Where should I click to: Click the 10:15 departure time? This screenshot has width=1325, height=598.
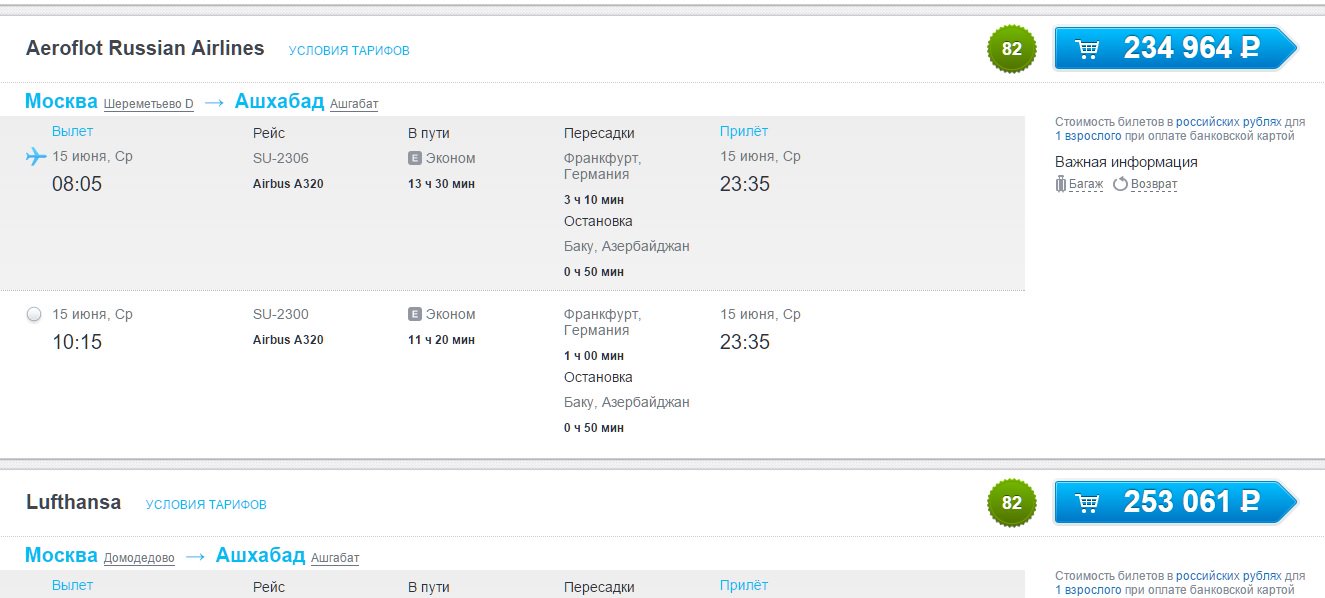point(77,342)
